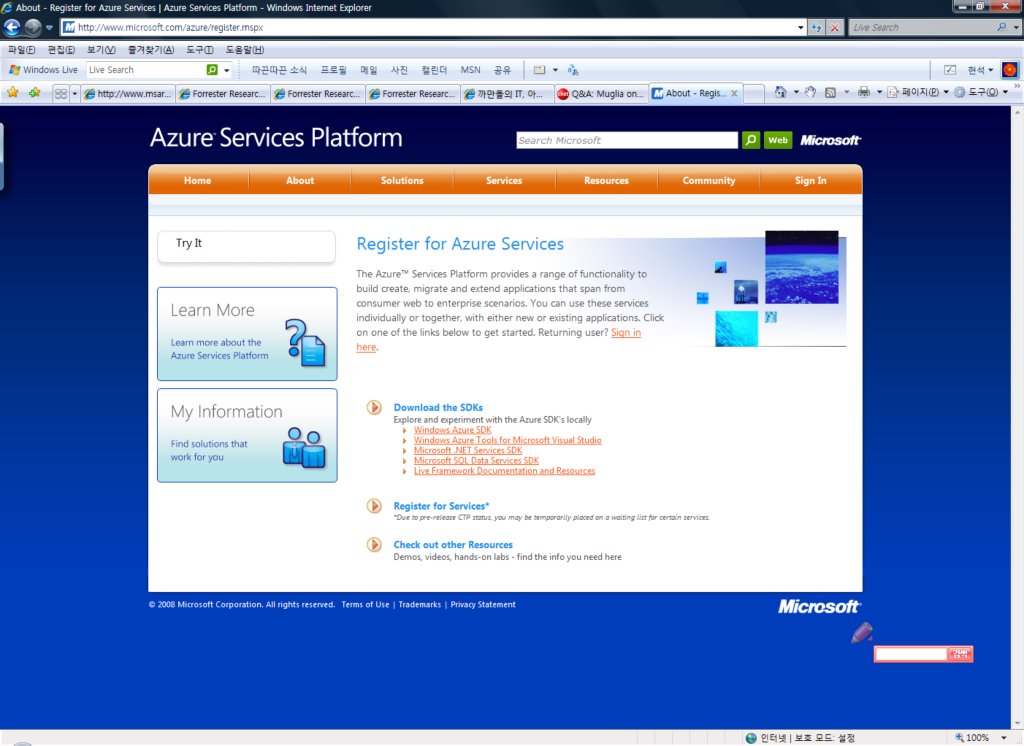The width and height of the screenshot is (1024, 746).
Task: Click the Search Microsoft input field
Action: pyautogui.click(x=627, y=140)
